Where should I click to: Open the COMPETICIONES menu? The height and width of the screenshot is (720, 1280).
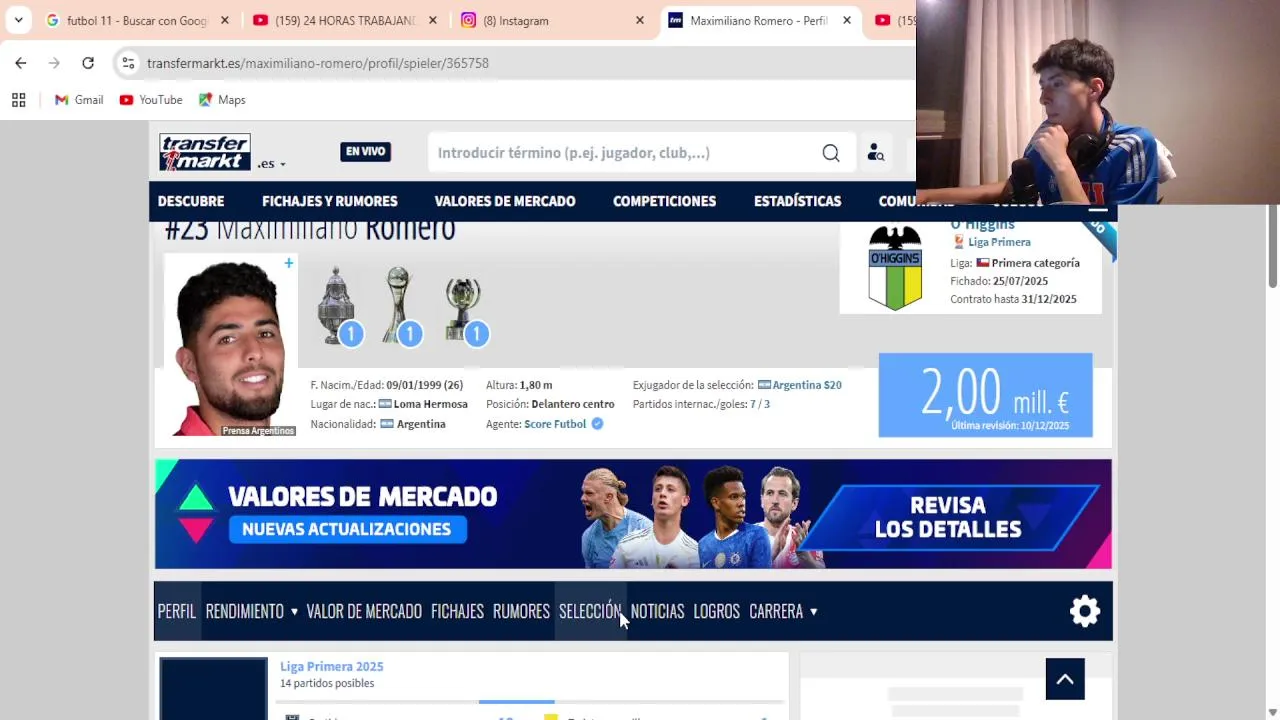(665, 201)
